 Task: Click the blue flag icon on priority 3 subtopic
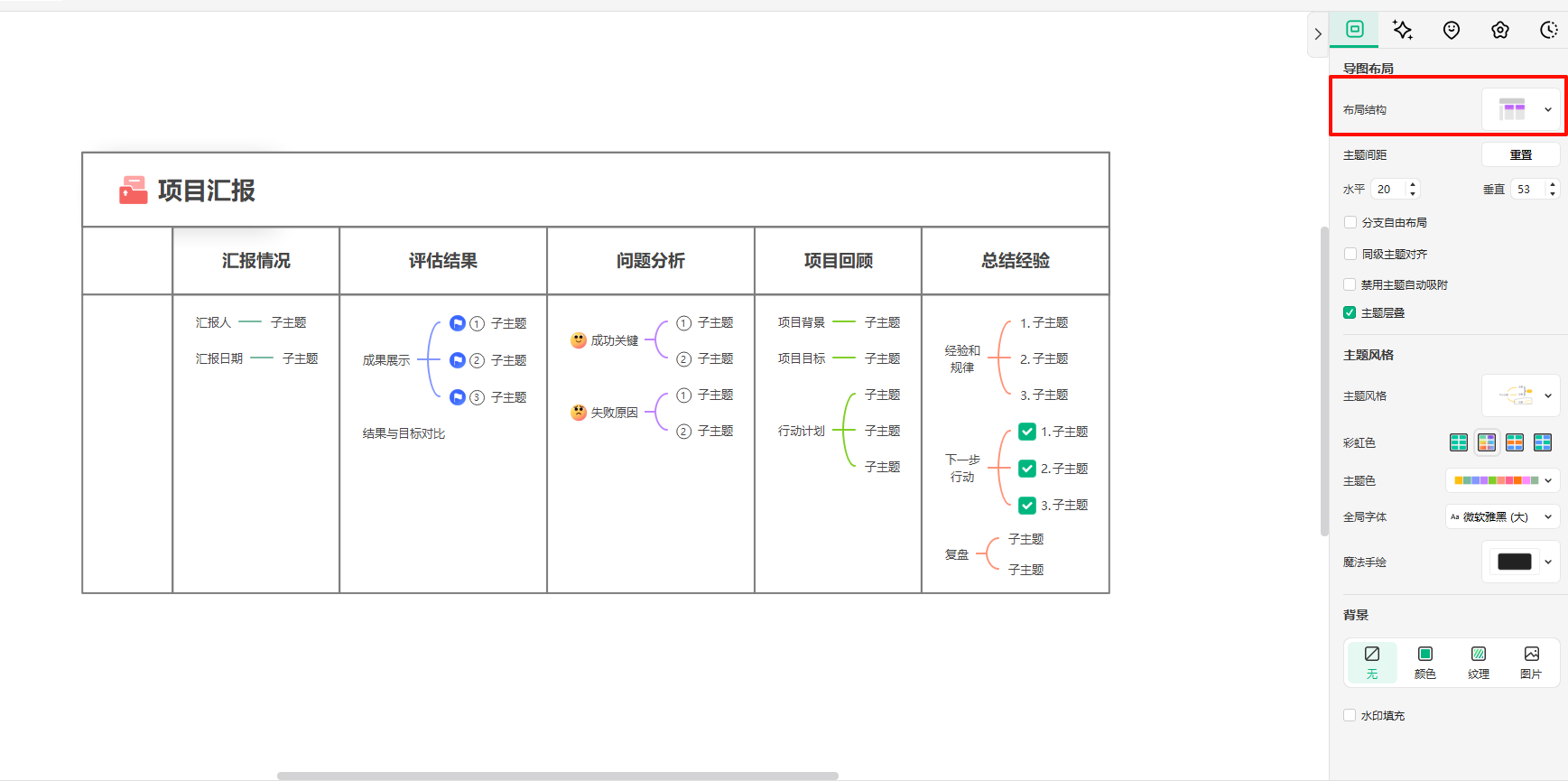[x=458, y=397]
